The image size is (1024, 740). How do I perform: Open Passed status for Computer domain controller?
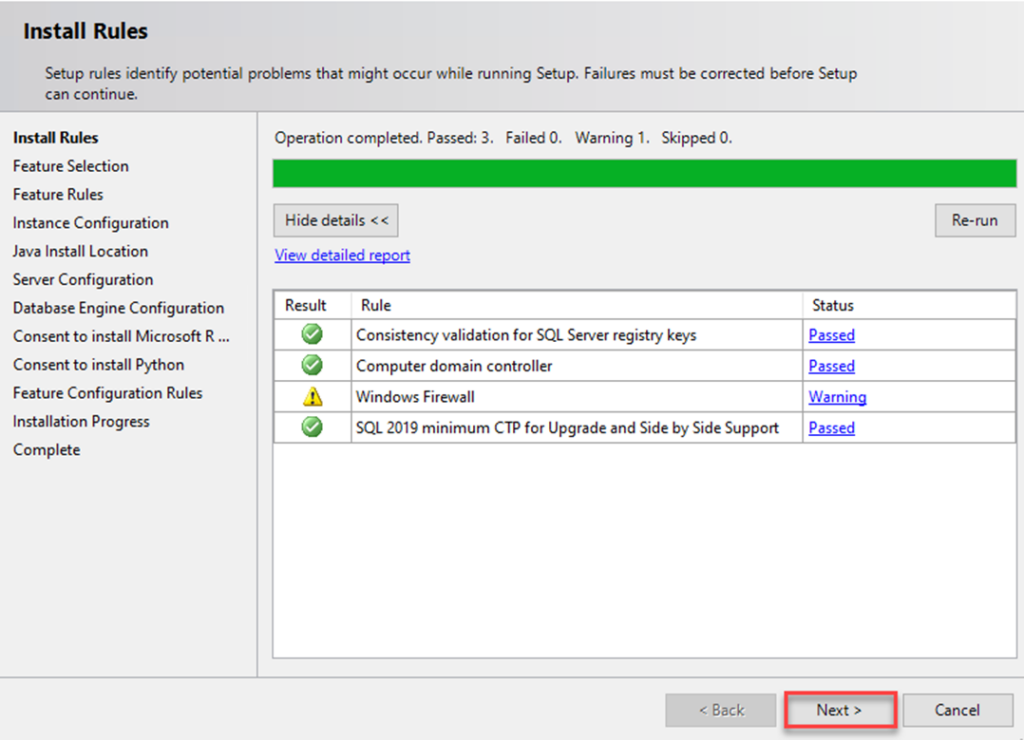click(x=831, y=366)
